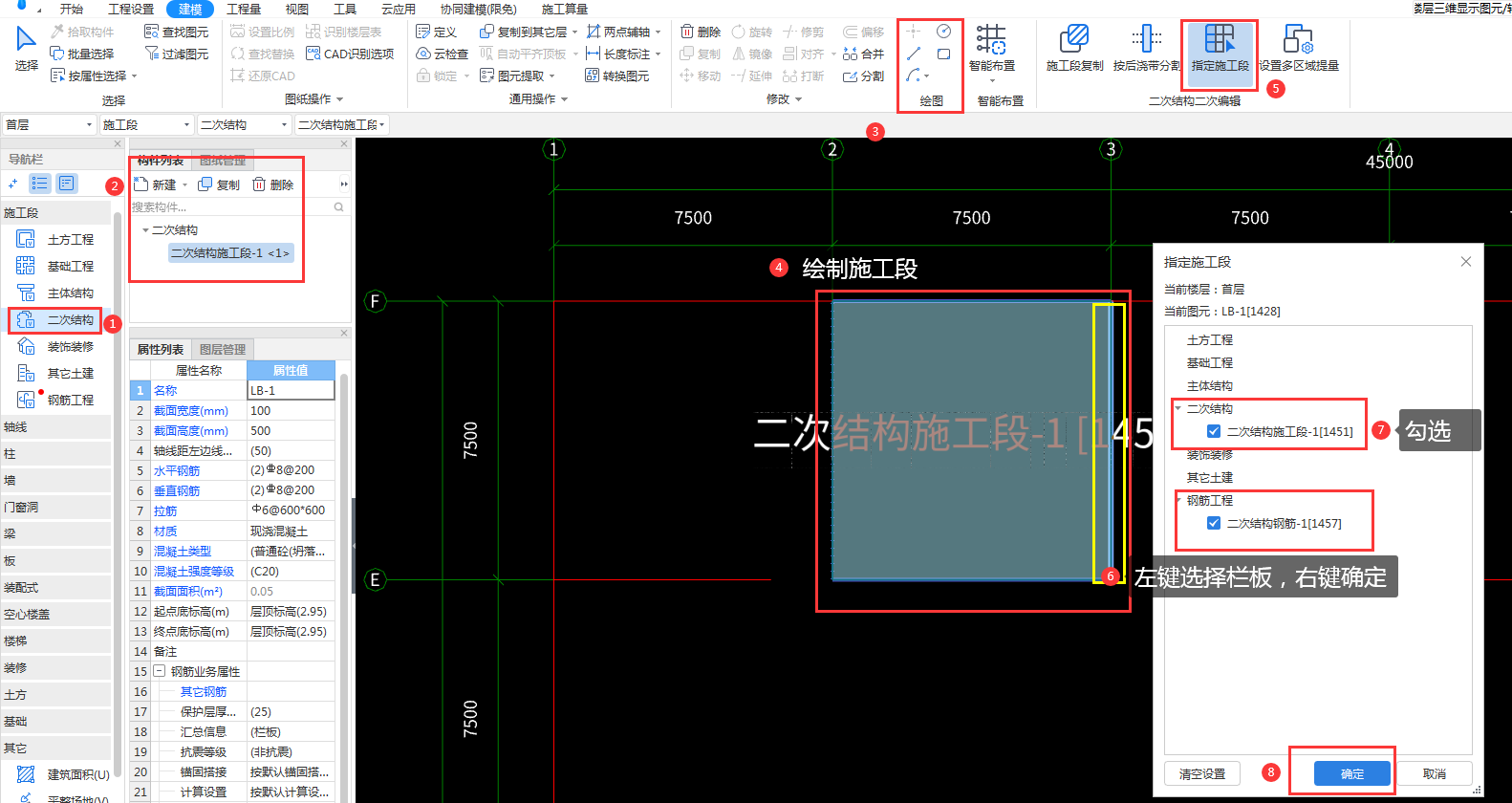Select the 选择 arrow tool
This screenshot has height=803, width=1512.
[26, 50]
